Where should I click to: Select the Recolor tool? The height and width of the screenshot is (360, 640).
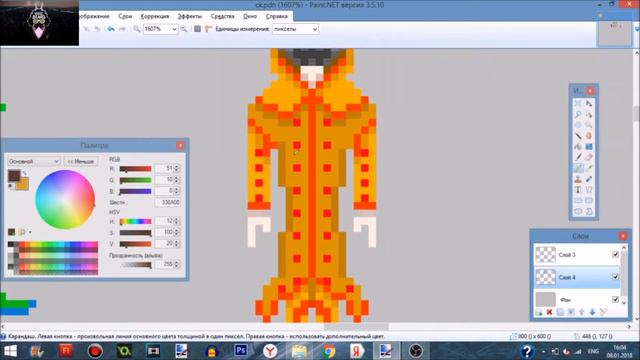click(x=589, y=179)
